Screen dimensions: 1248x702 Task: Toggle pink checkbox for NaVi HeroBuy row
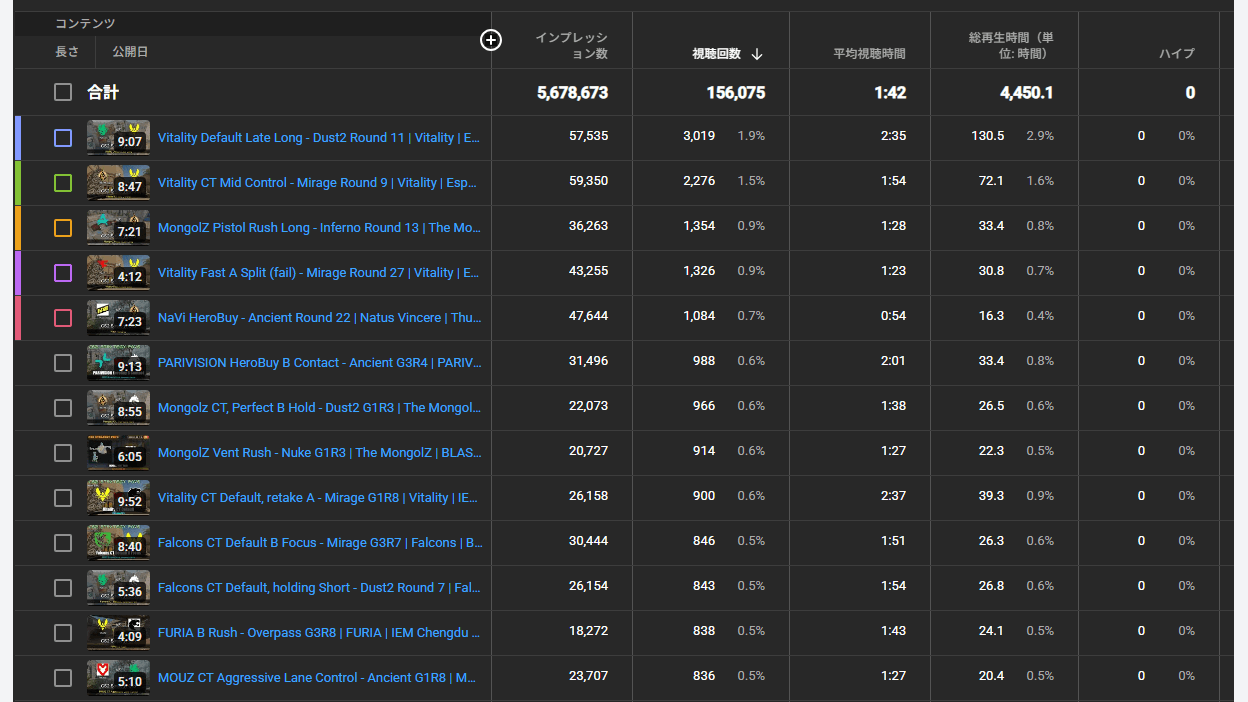coord(63,318)
